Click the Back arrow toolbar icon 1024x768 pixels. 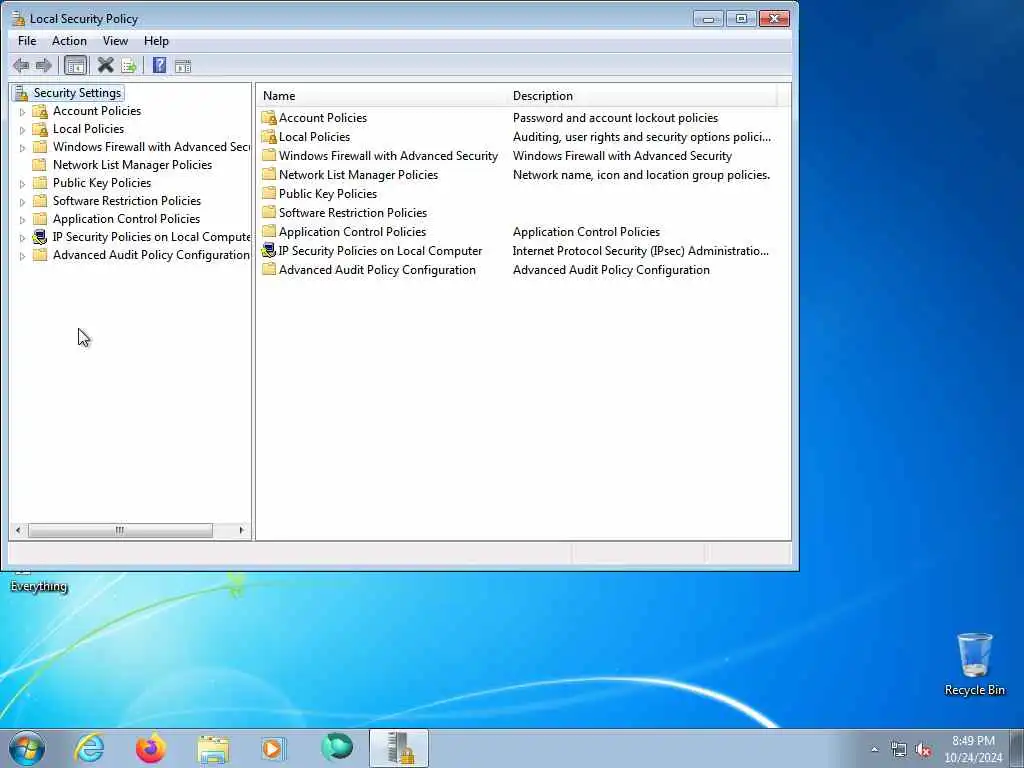tap(21, 65)
